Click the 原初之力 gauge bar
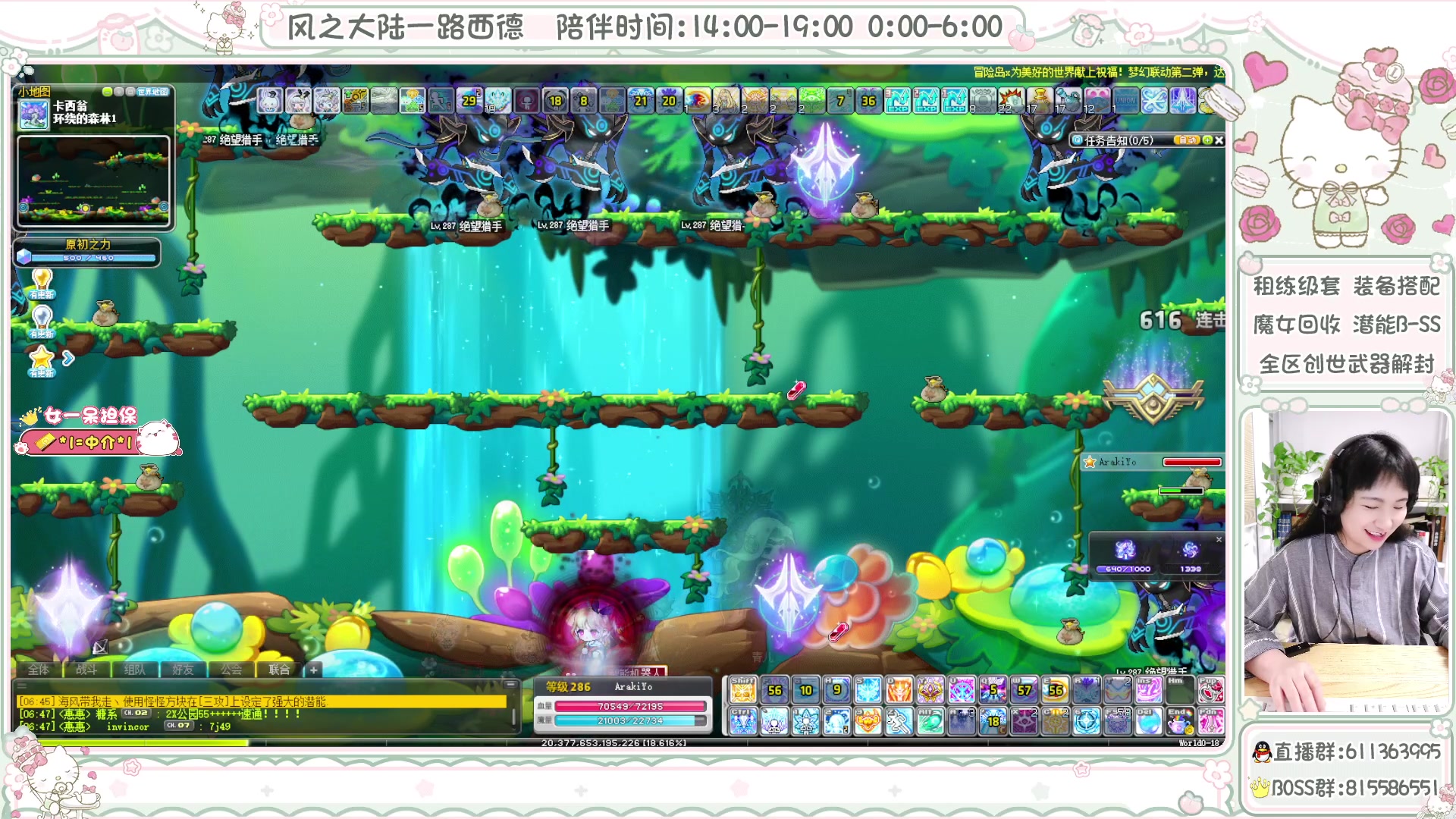The image size is (1456, 819). 93,258
